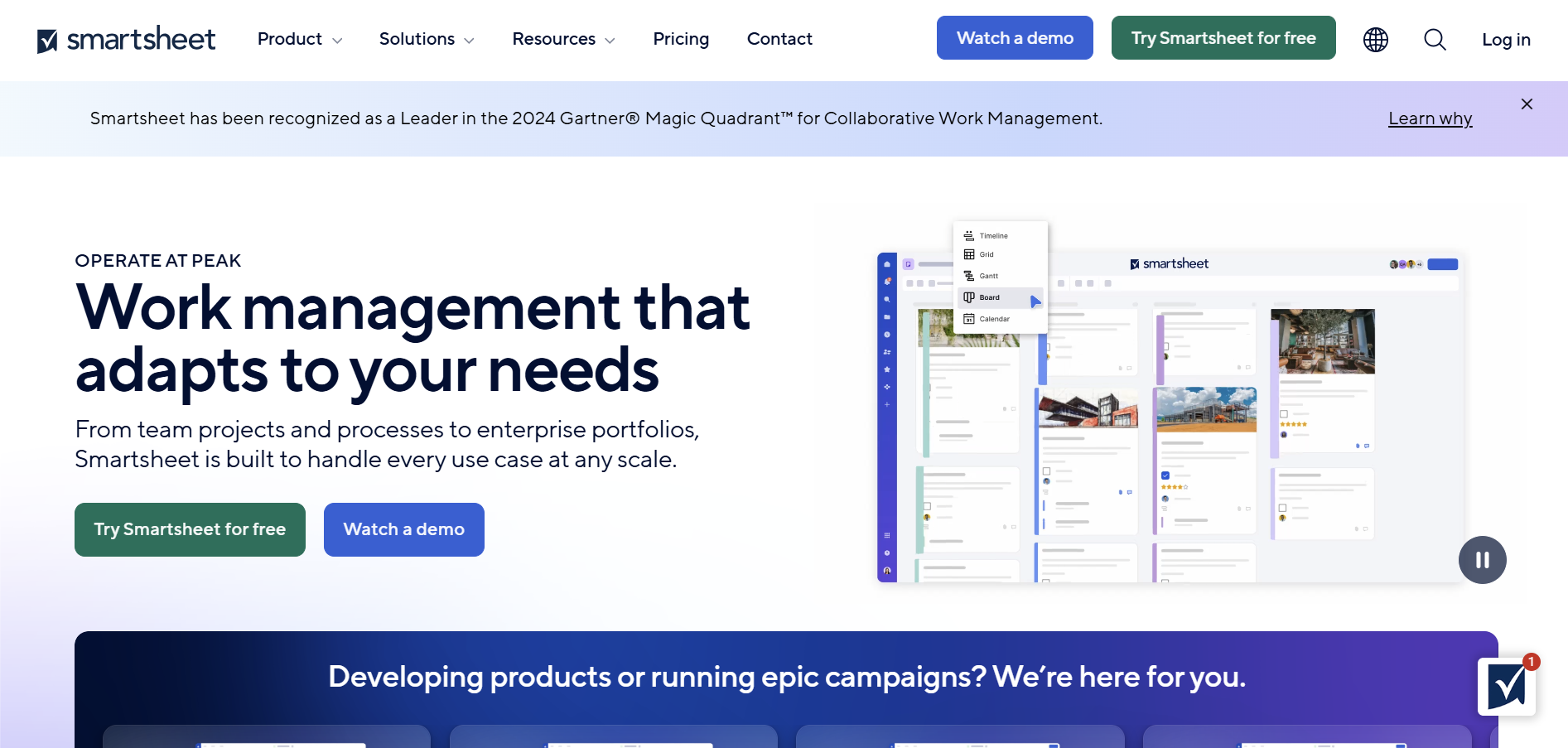Click Watch a demo in header

(x=1015, y=38)
